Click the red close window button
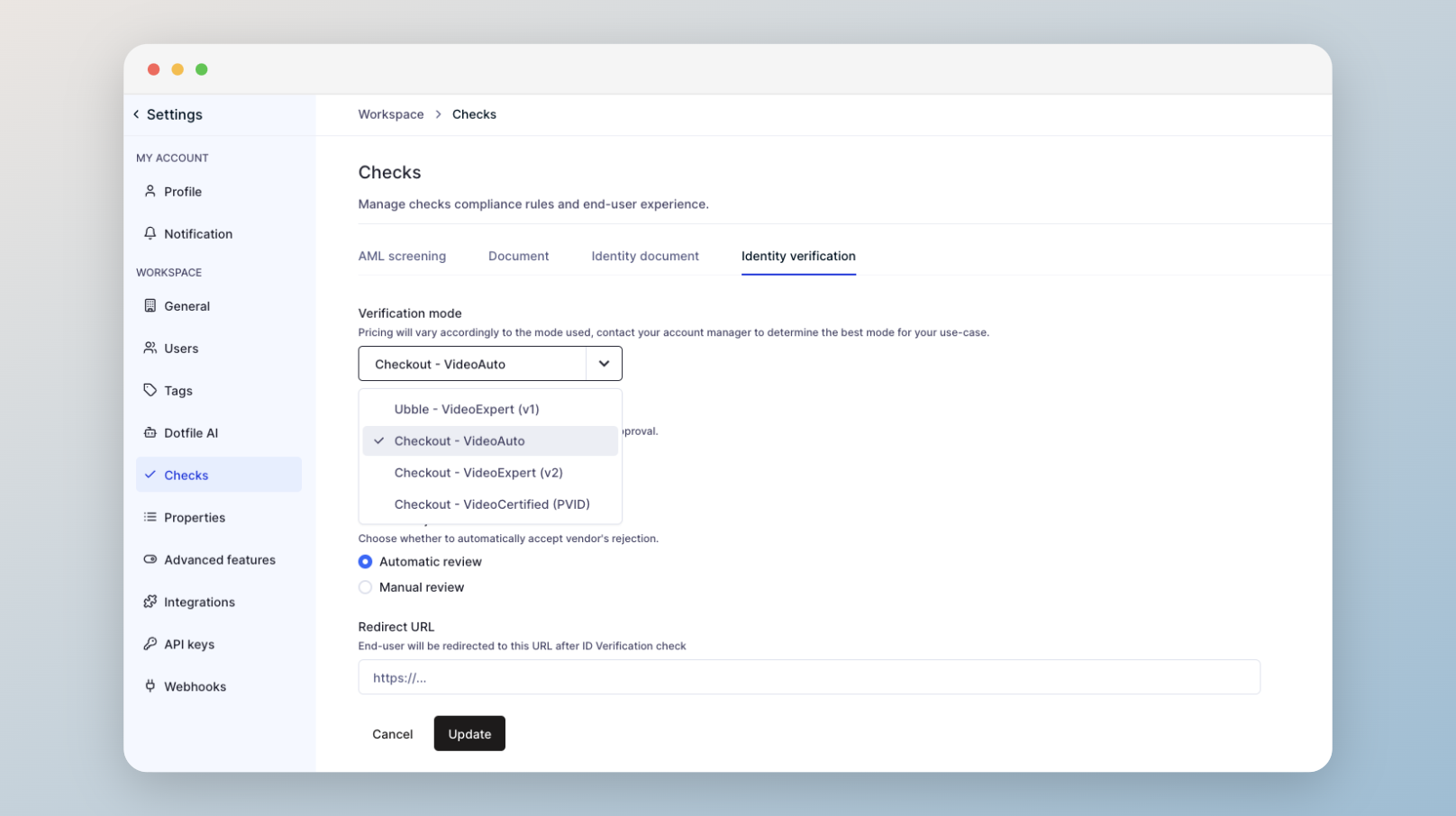Image resolution: width=1456 pixels, height=816 pixels. click(x=154, y=69)
